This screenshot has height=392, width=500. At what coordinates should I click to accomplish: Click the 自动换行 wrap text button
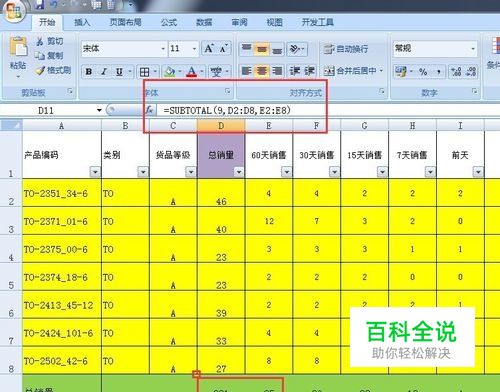(346, 49)
